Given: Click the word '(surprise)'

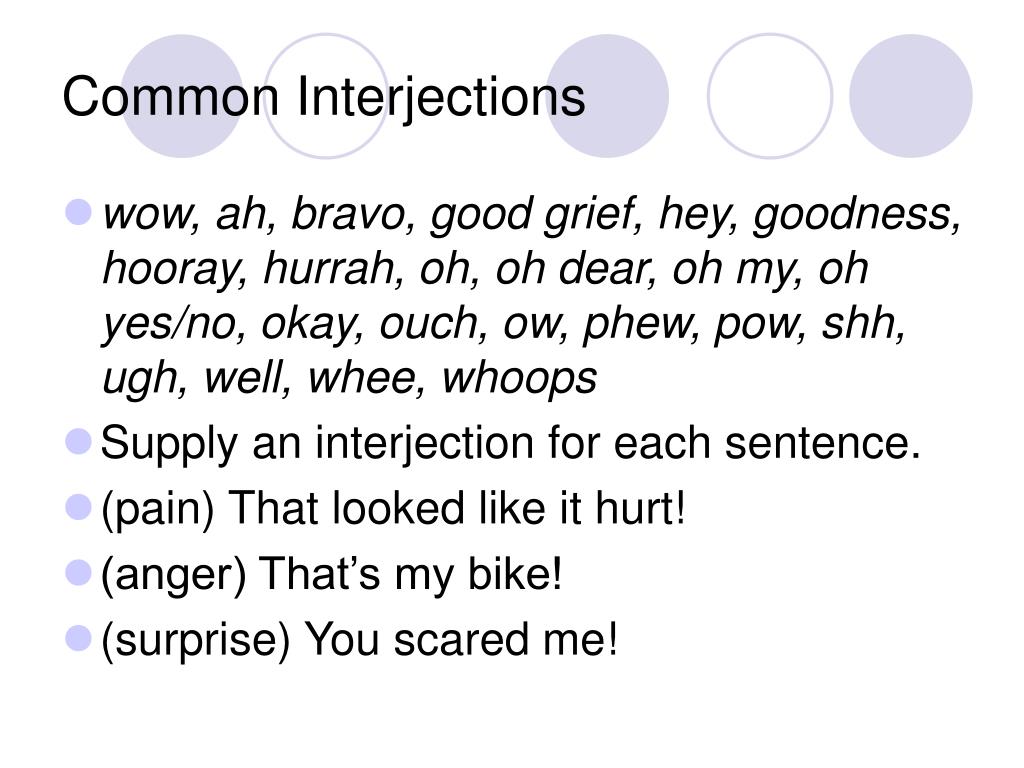Looking at the screenshot, I should pos(195,641).
